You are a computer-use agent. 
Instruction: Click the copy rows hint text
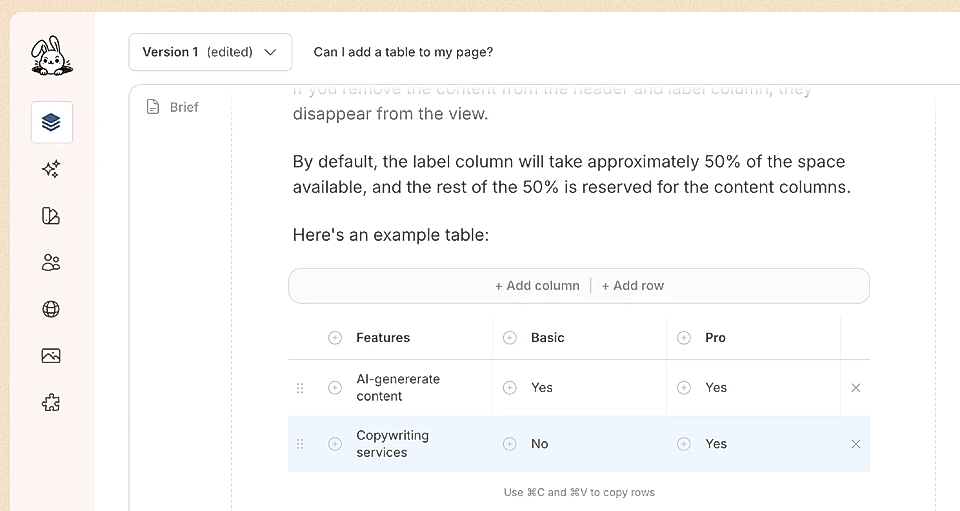tap(579, 492)
